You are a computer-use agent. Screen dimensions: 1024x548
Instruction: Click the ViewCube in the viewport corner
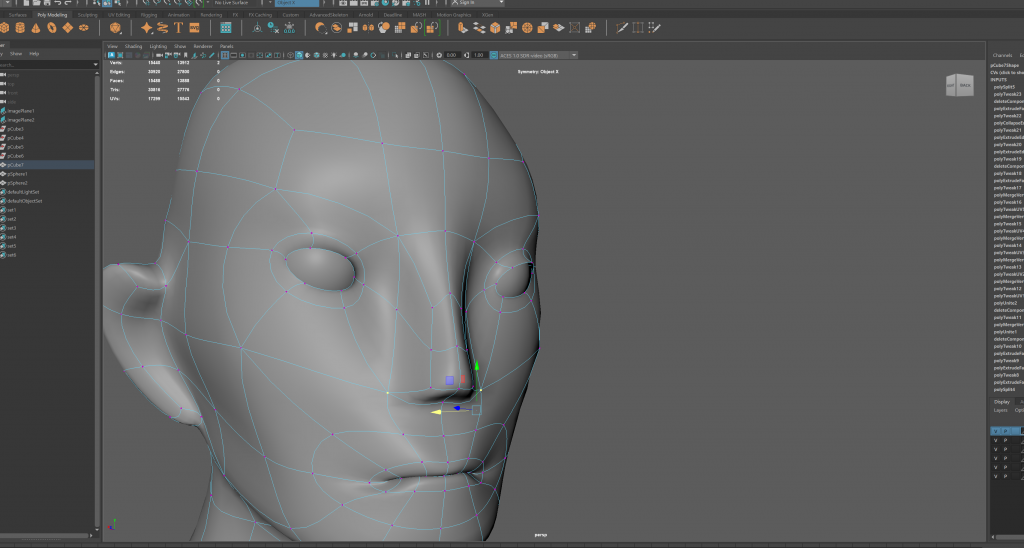(958, 86)
